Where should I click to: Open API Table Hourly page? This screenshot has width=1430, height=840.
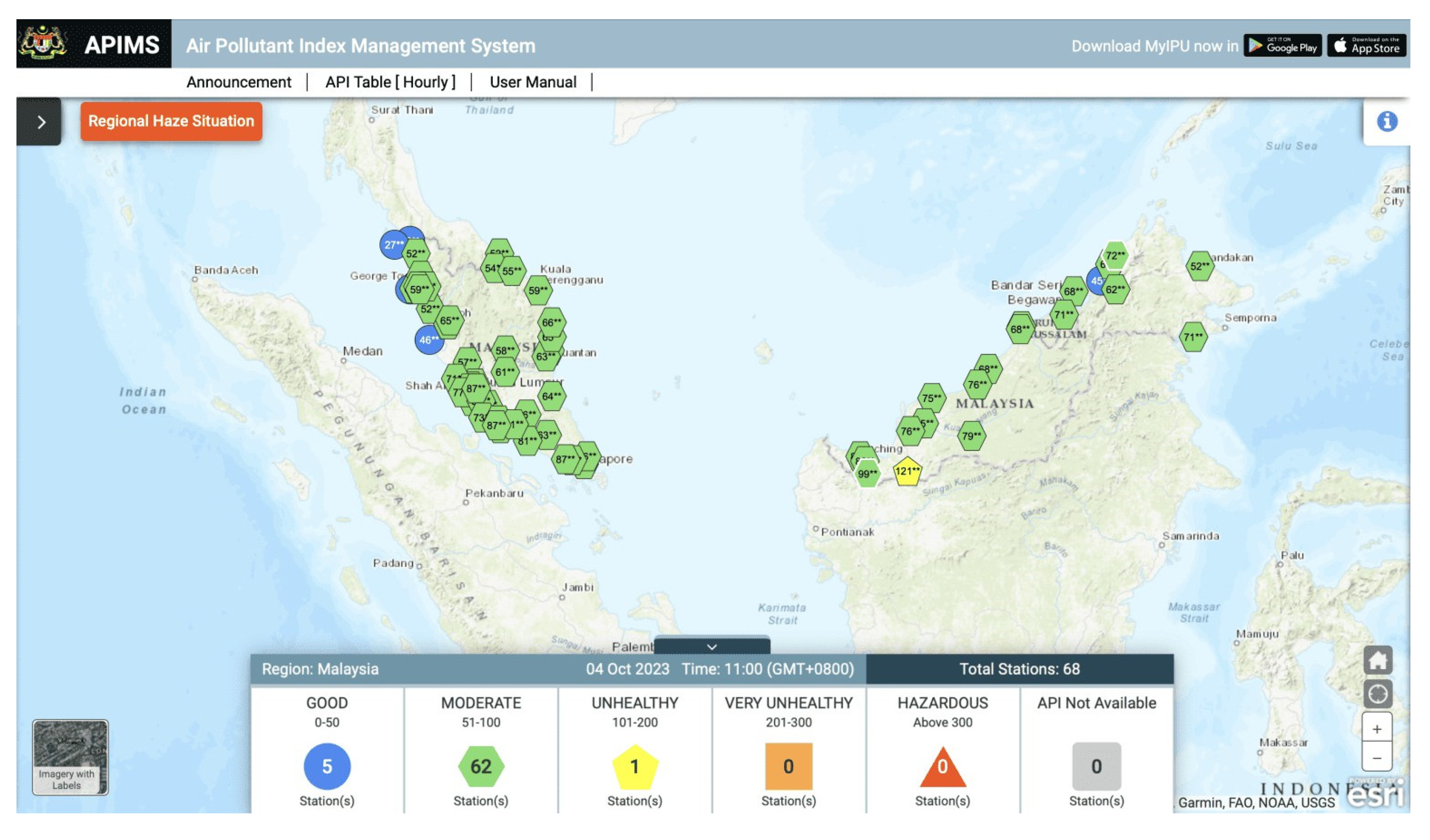tap(391, 82)
